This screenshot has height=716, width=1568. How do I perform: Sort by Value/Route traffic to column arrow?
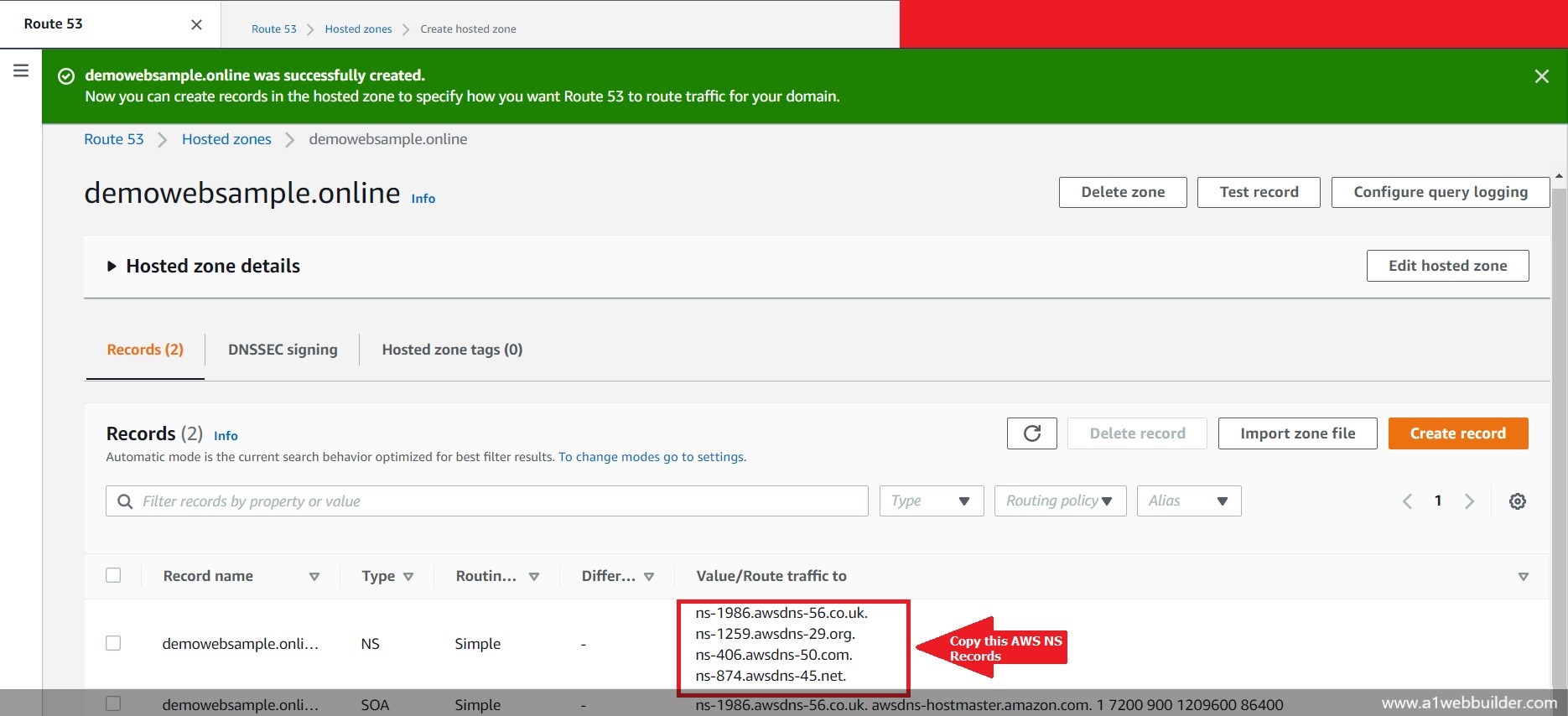[x=1523, y=577]
